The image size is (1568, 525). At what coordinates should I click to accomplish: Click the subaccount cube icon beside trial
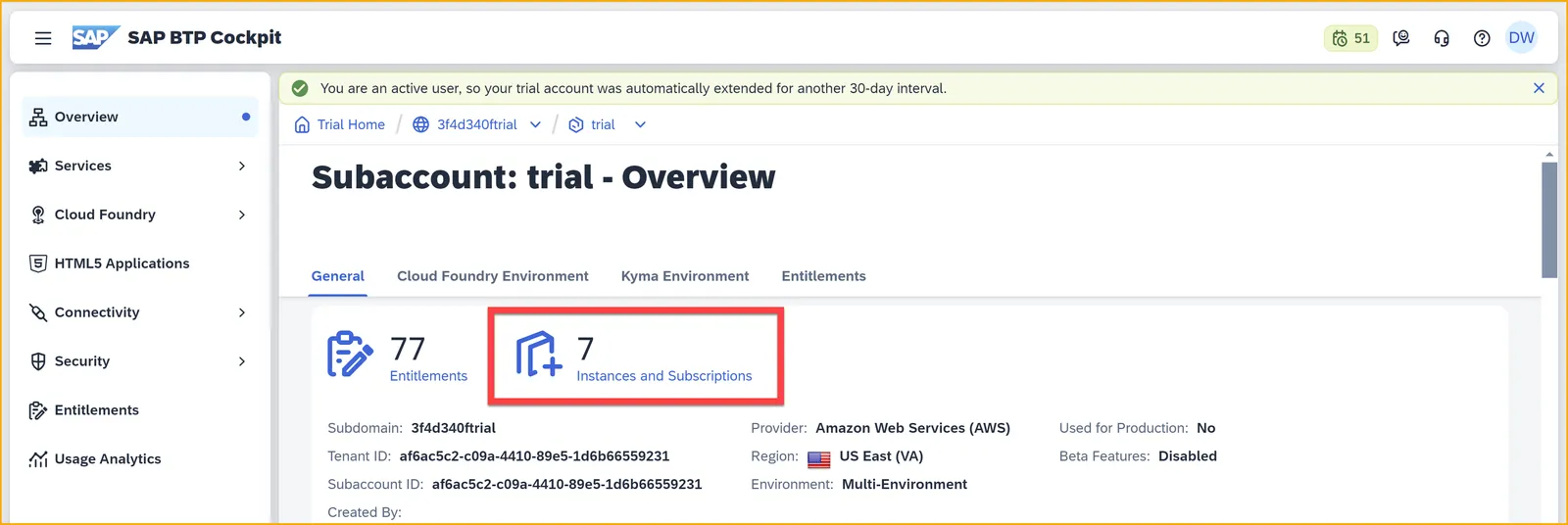576,124
